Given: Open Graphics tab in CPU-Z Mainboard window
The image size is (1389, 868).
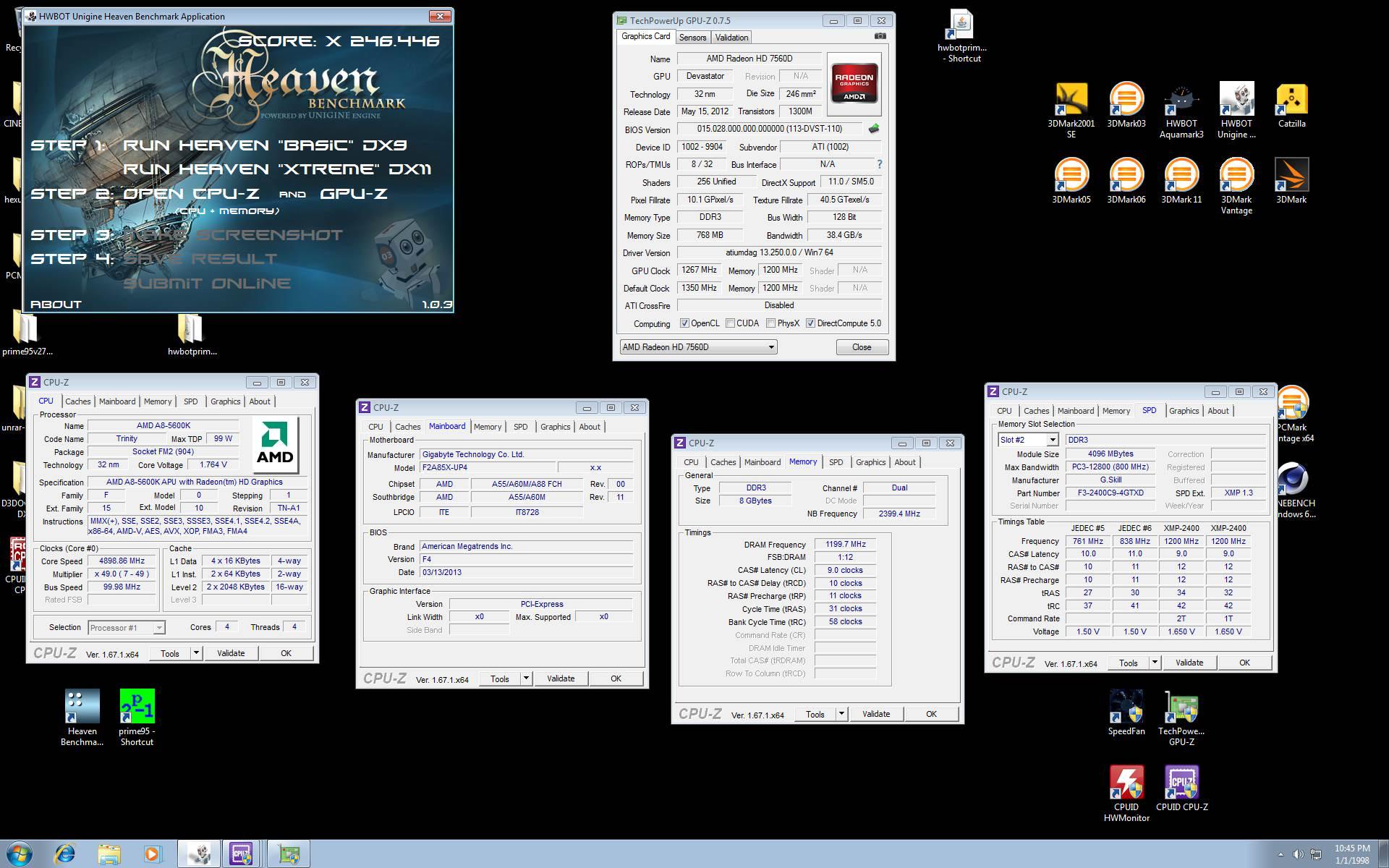Looking at the screenshot, I should (x=555, y=427).
